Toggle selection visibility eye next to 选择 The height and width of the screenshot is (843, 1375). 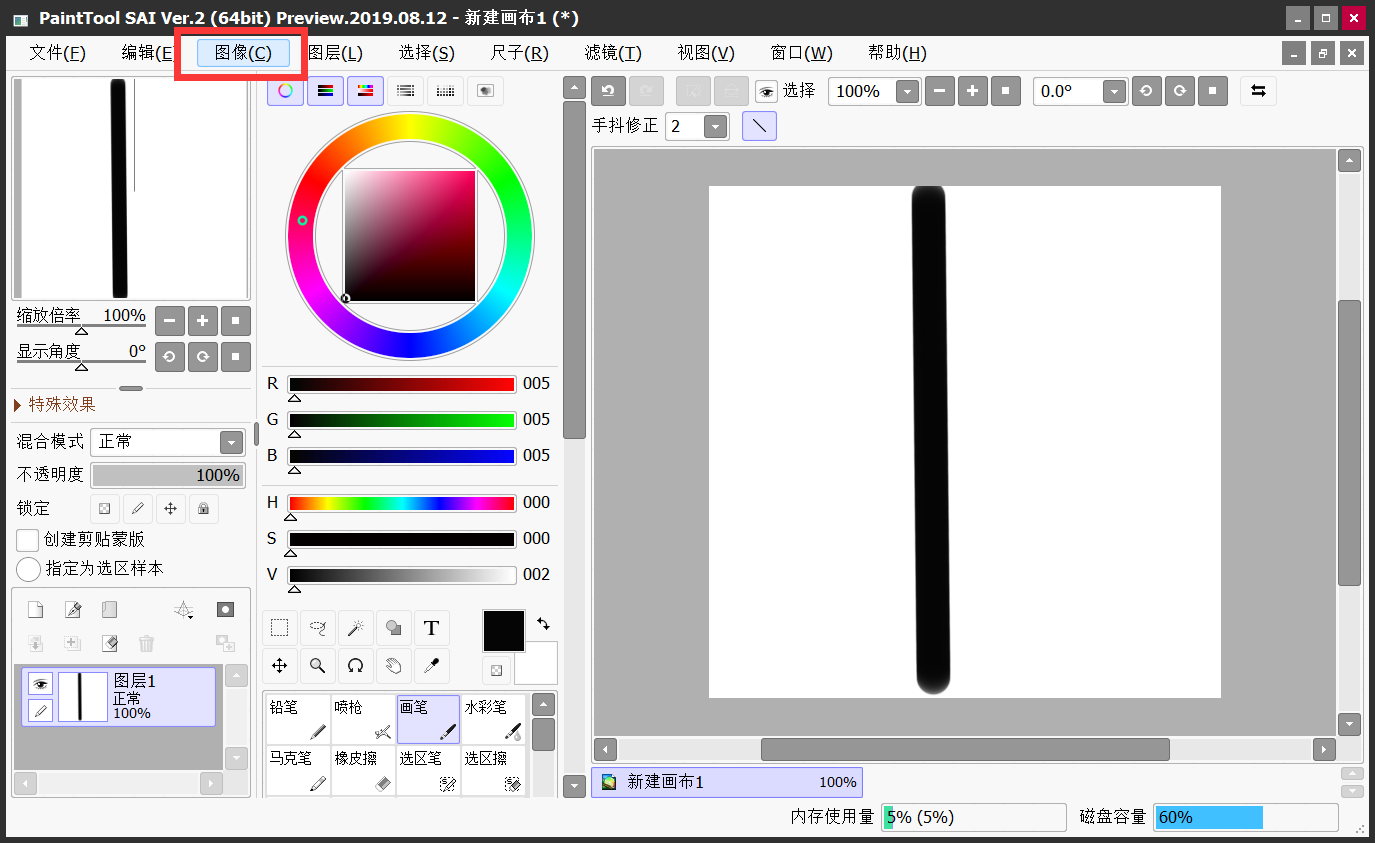(766, 92)
